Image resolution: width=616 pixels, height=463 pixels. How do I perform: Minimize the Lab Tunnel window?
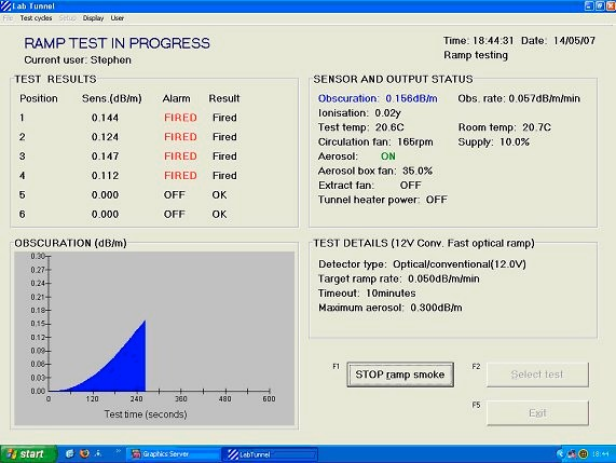(589, 6)
